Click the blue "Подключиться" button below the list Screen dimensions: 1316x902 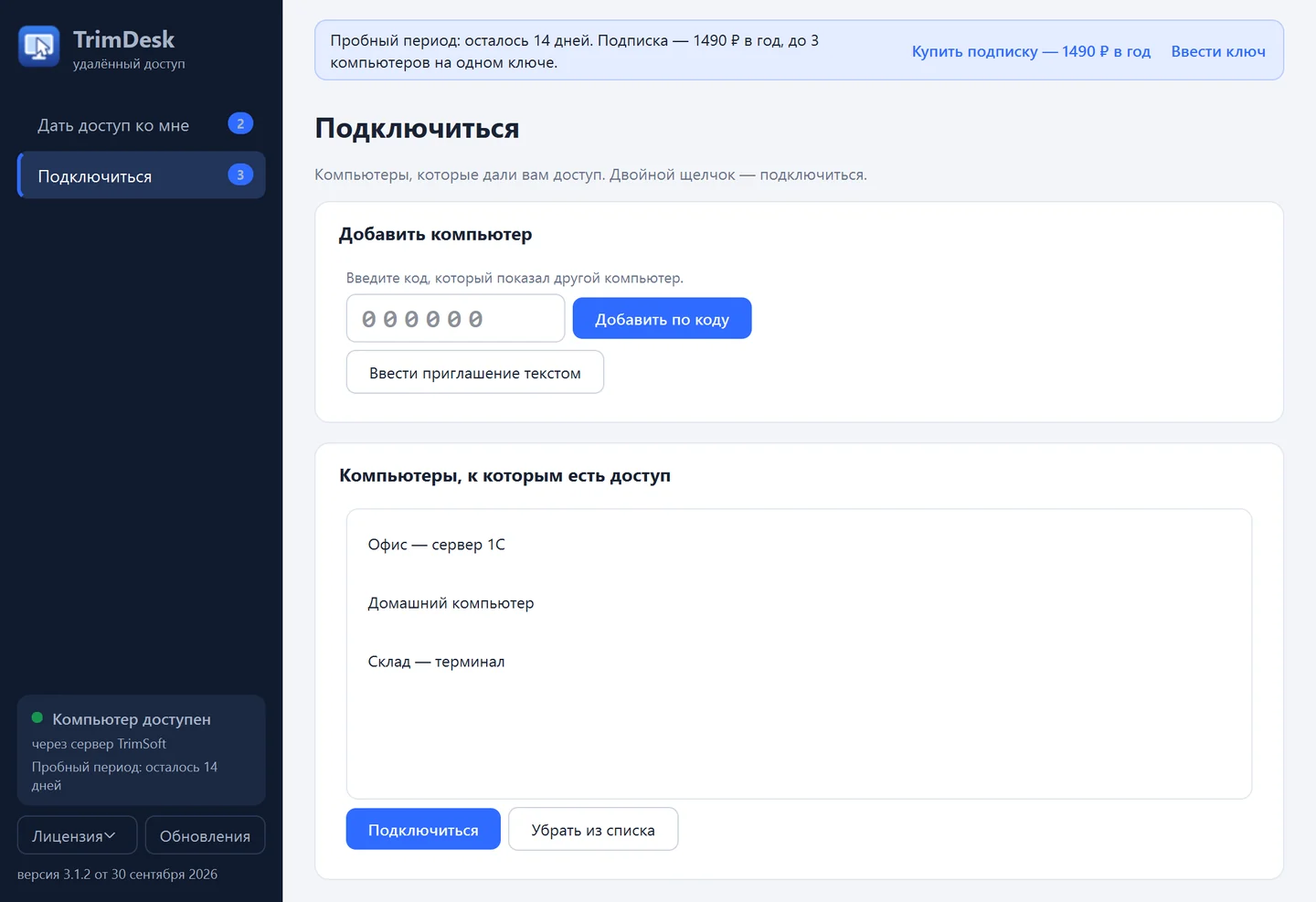coord(423,829)
